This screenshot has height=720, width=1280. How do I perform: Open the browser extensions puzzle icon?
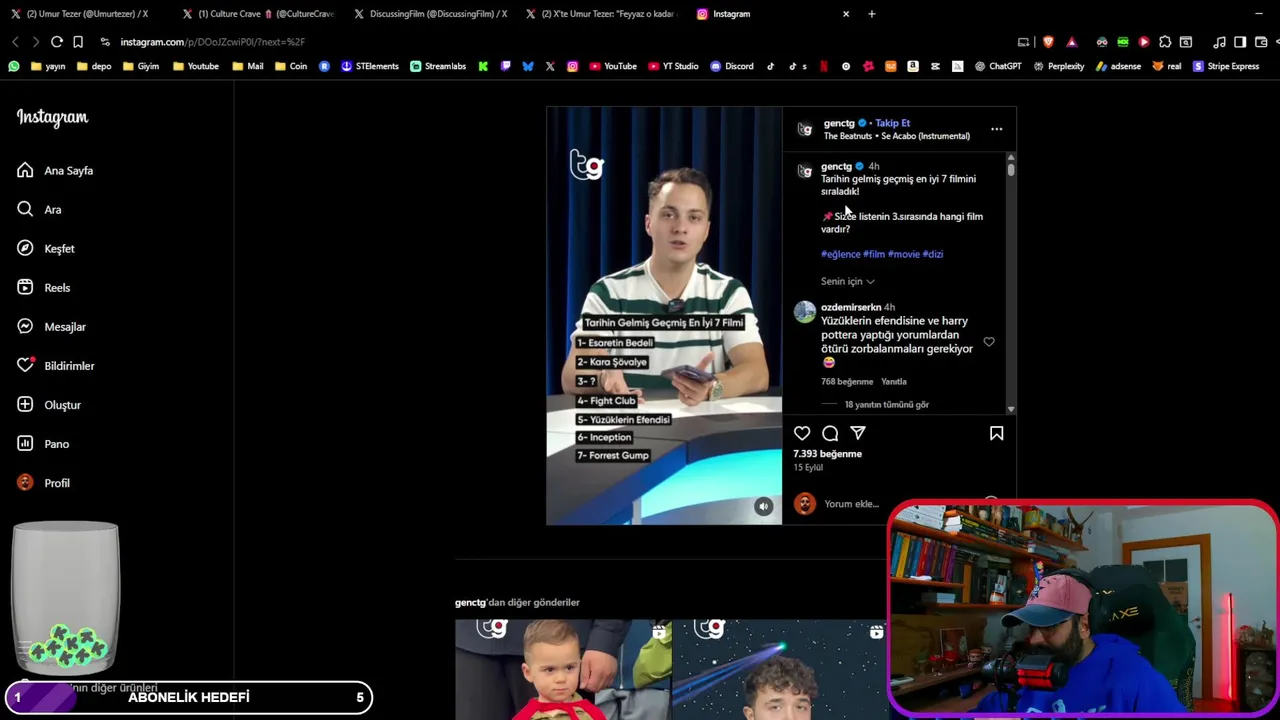[x=1165, y=42]
